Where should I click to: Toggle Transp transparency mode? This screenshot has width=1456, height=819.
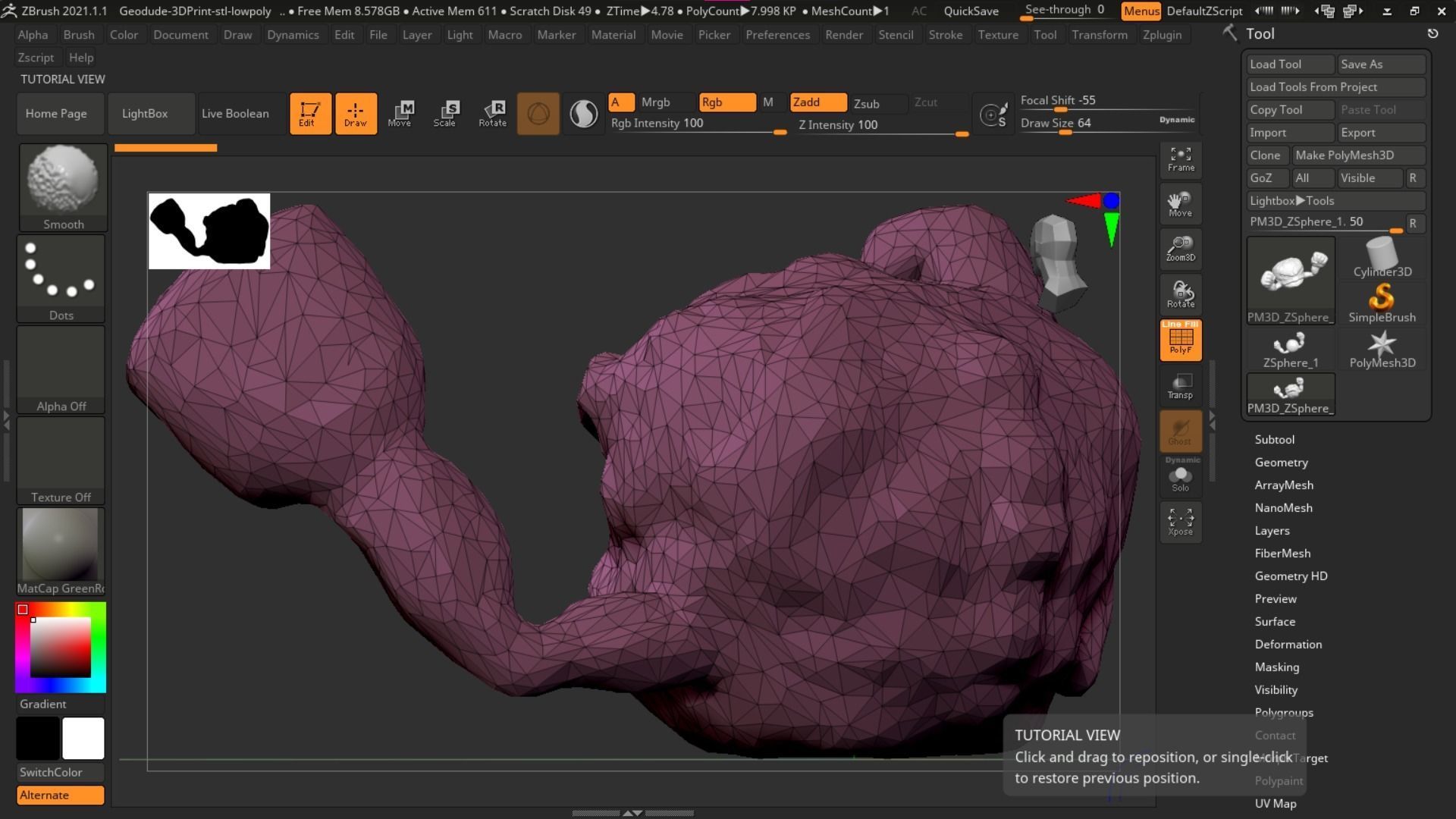1181,385
